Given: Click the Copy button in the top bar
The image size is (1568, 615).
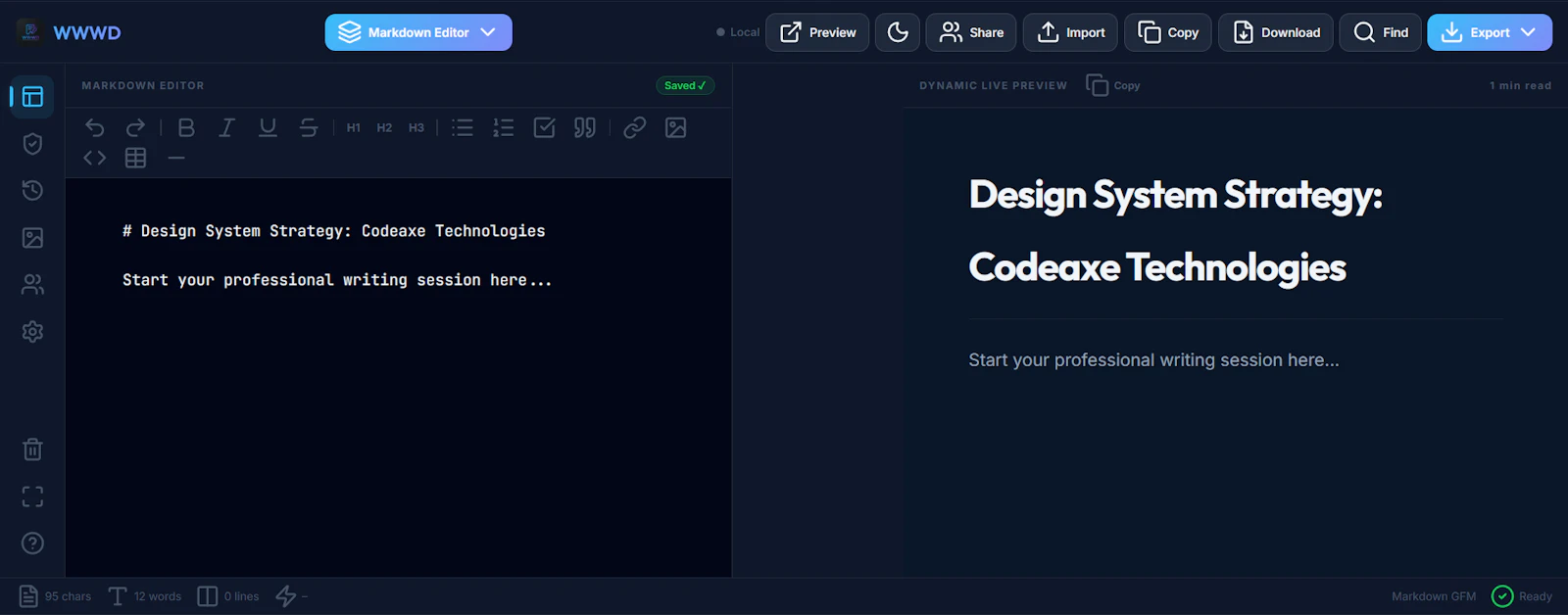Looking at the screenshot, I should [1168, 32].
